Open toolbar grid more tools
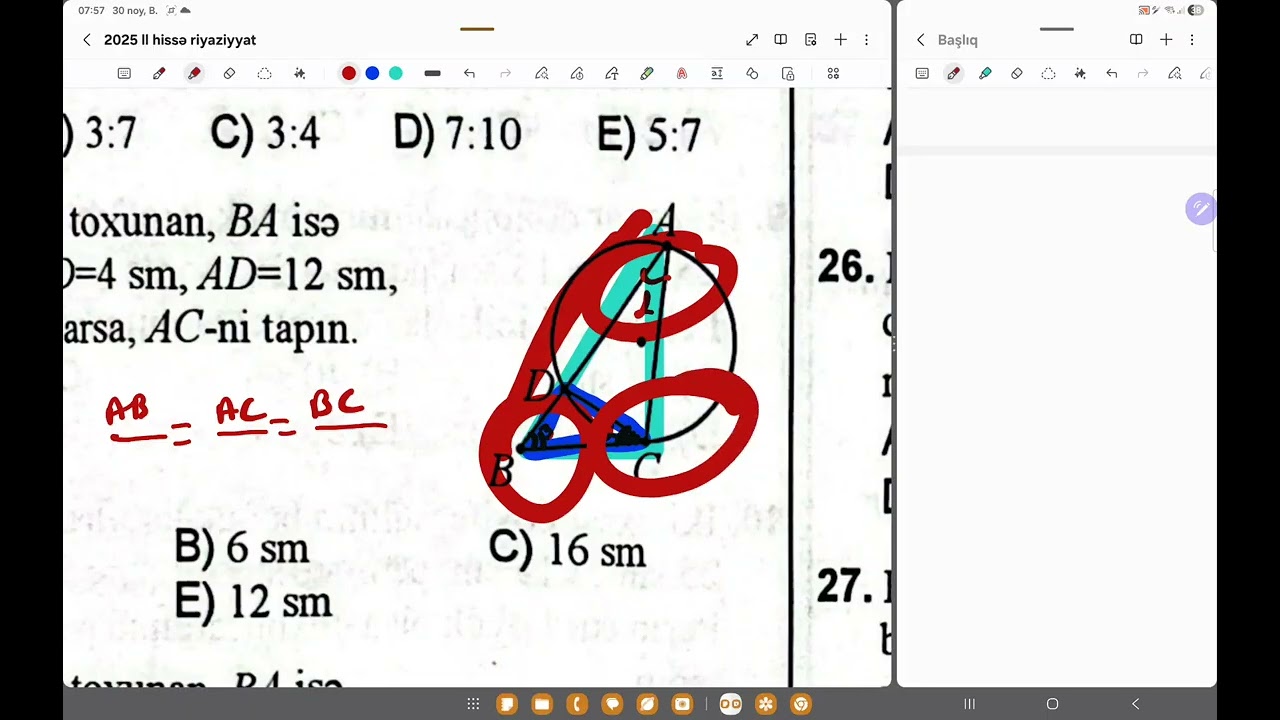This screenshot has width=1280, height=720. click(x=833, y=73)
